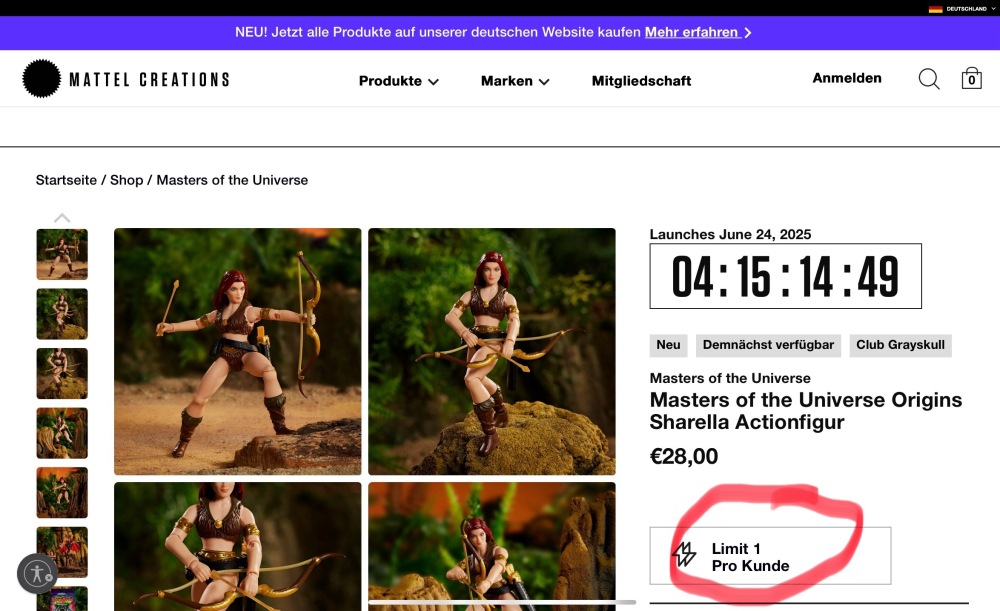Open the bottom-right jungle scene image

pyautogui.click(x=492, y=547)
